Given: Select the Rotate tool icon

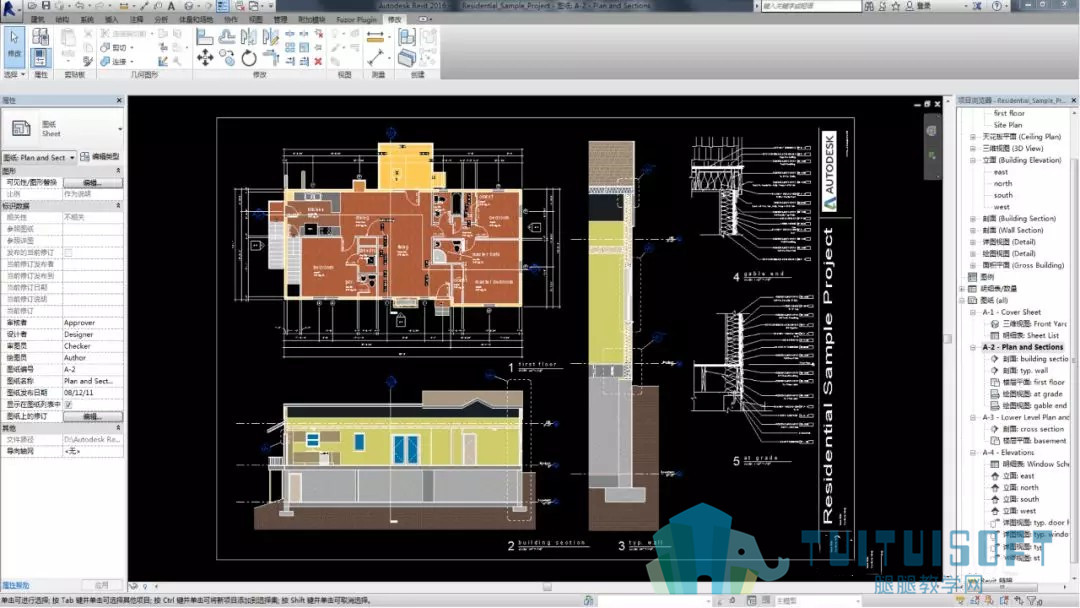Looking at the screenshot, I should [x=249, y=59].
